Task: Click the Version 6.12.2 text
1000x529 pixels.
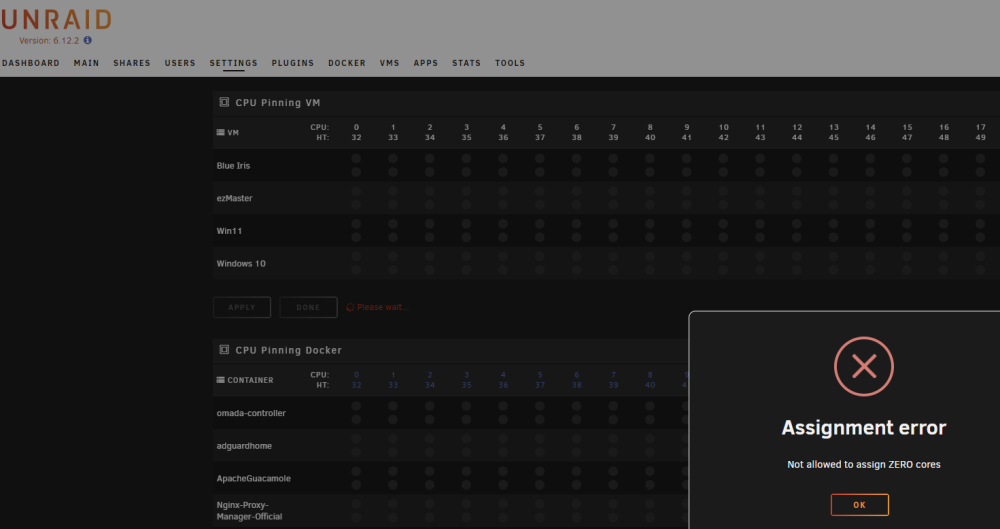Action: tap(49, 40)
